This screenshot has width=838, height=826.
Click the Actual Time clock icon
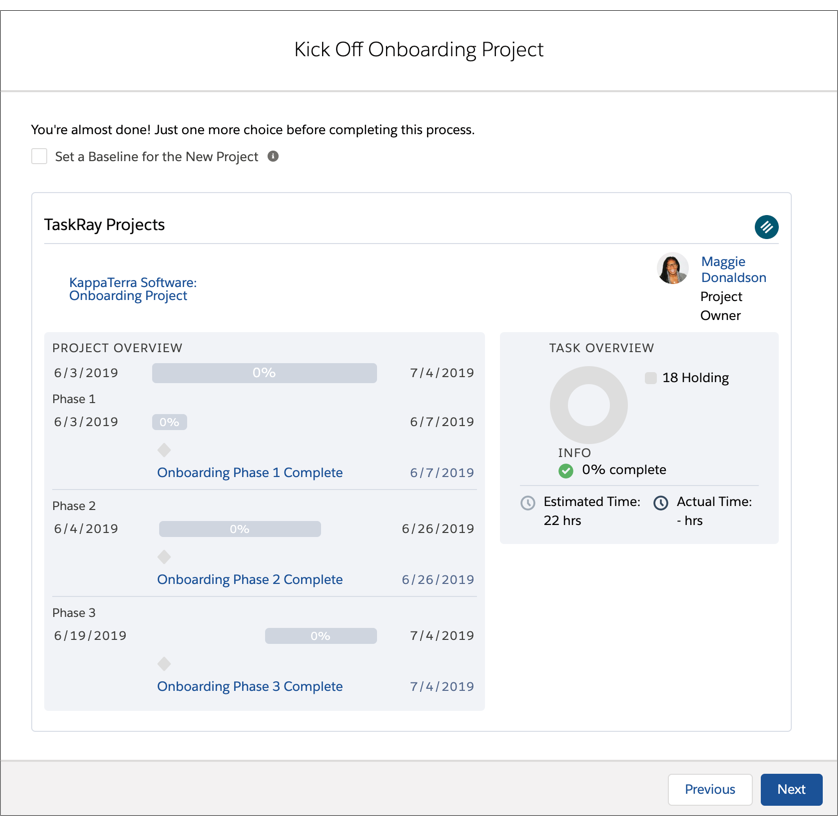click(661, 503)
